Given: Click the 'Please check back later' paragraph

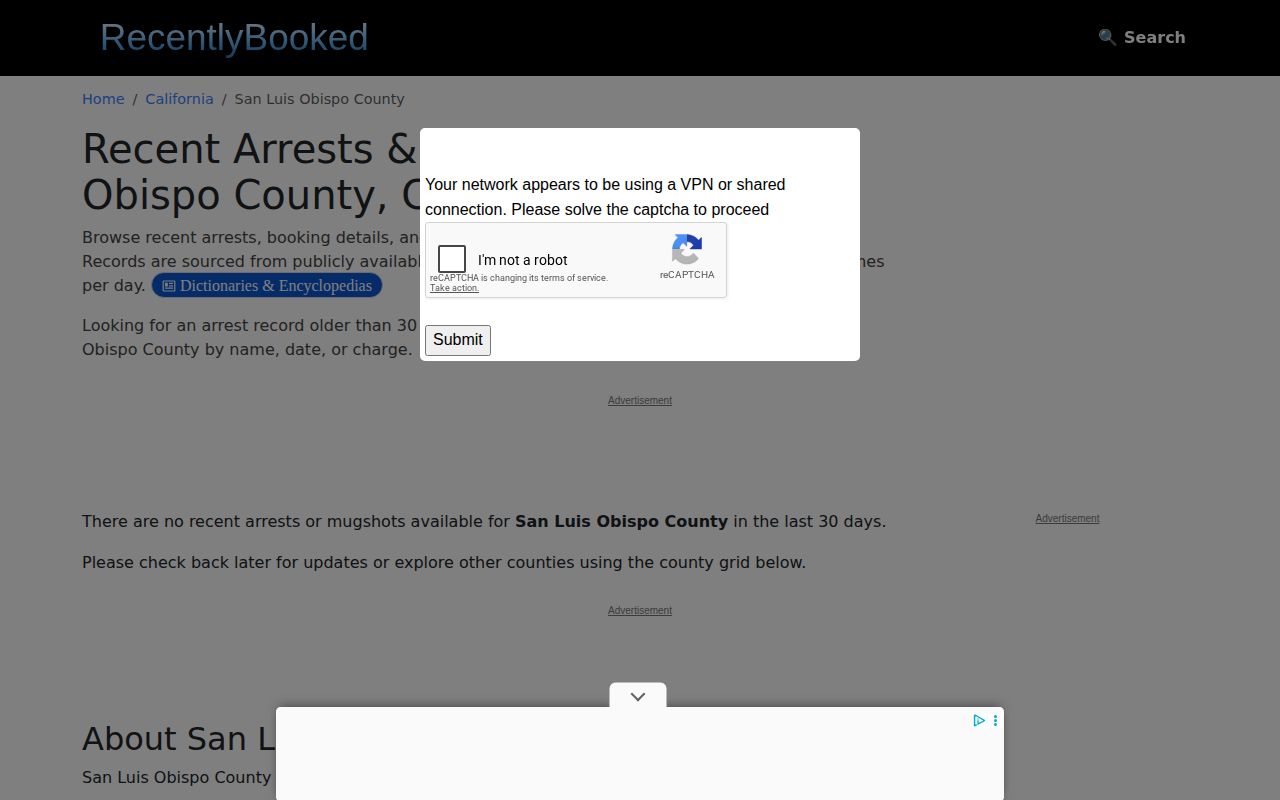Looking at the screenshot, I should pos(444,562).
